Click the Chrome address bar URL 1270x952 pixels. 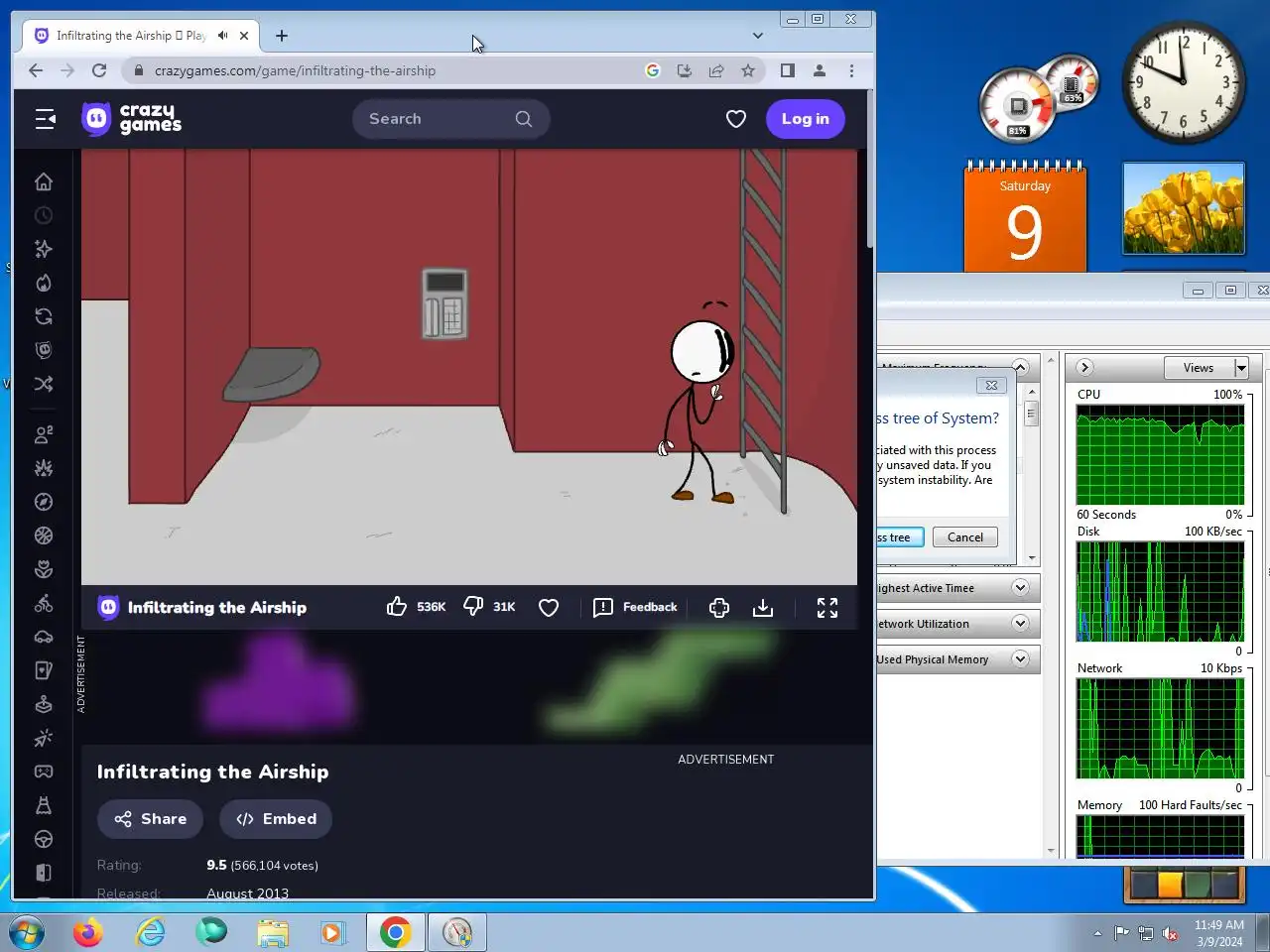coord(295,70)
